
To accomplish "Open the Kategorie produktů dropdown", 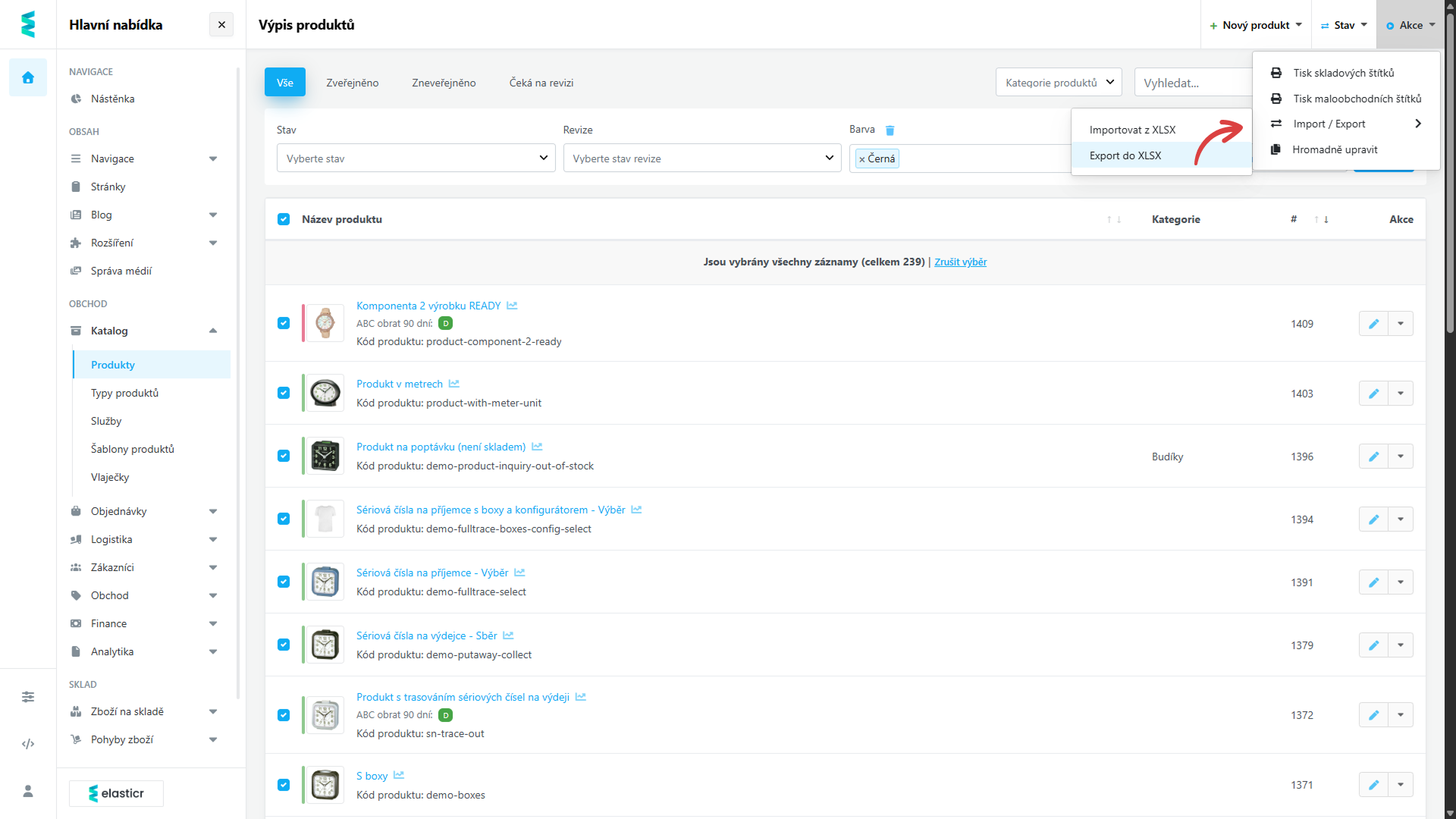I will pyautogui.click(x=1059, y=83).
